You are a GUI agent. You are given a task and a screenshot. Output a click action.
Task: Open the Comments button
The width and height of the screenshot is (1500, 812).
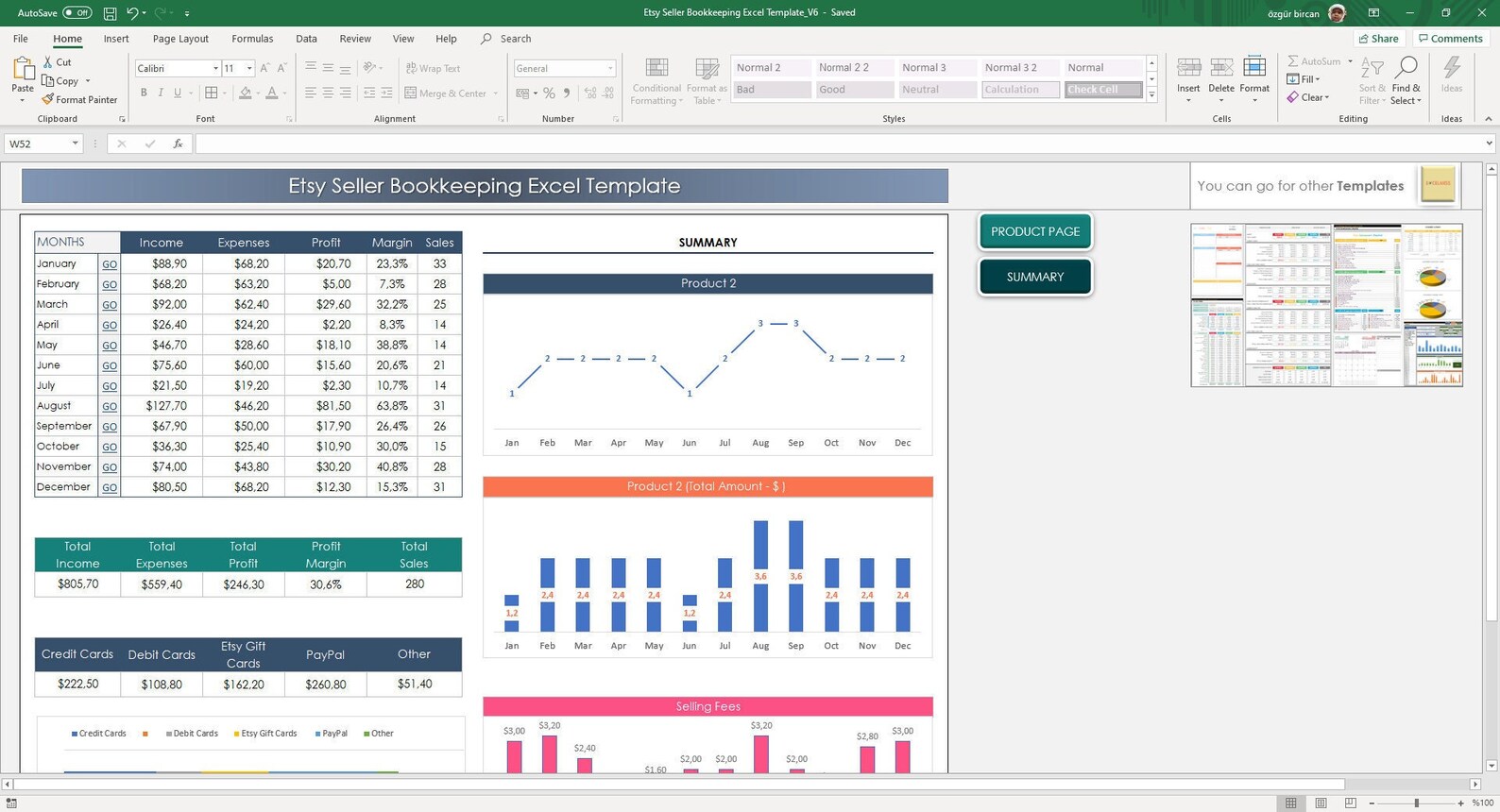click(1451, 39)
